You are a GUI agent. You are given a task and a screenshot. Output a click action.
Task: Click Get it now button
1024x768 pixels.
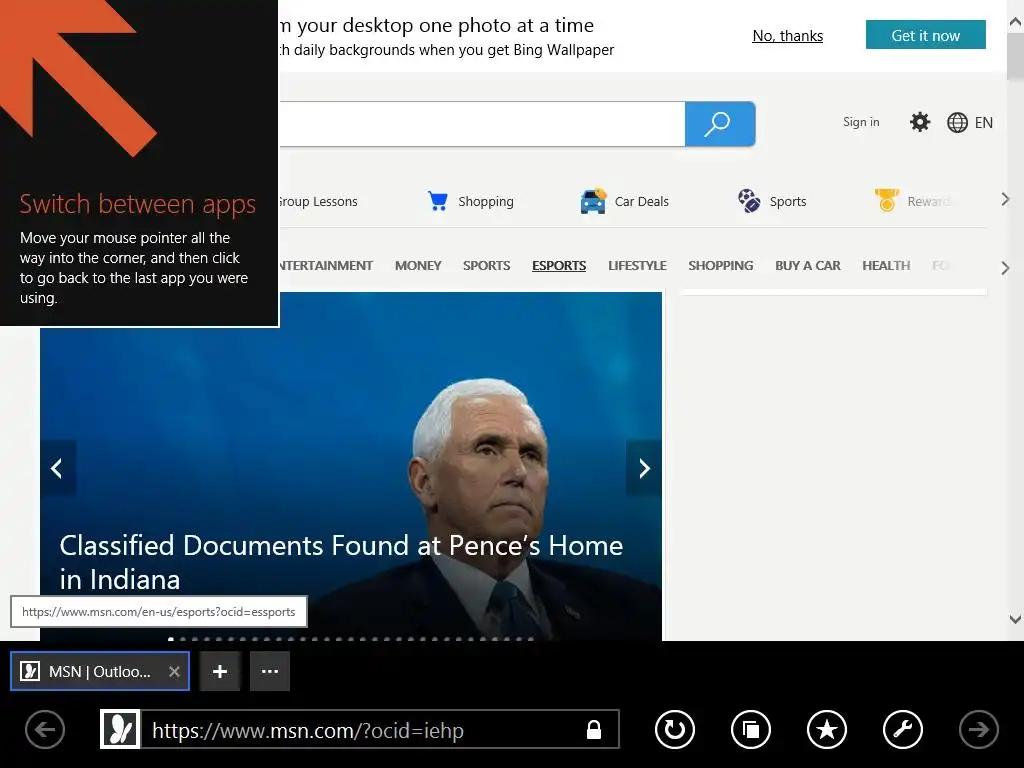[925, 35]
